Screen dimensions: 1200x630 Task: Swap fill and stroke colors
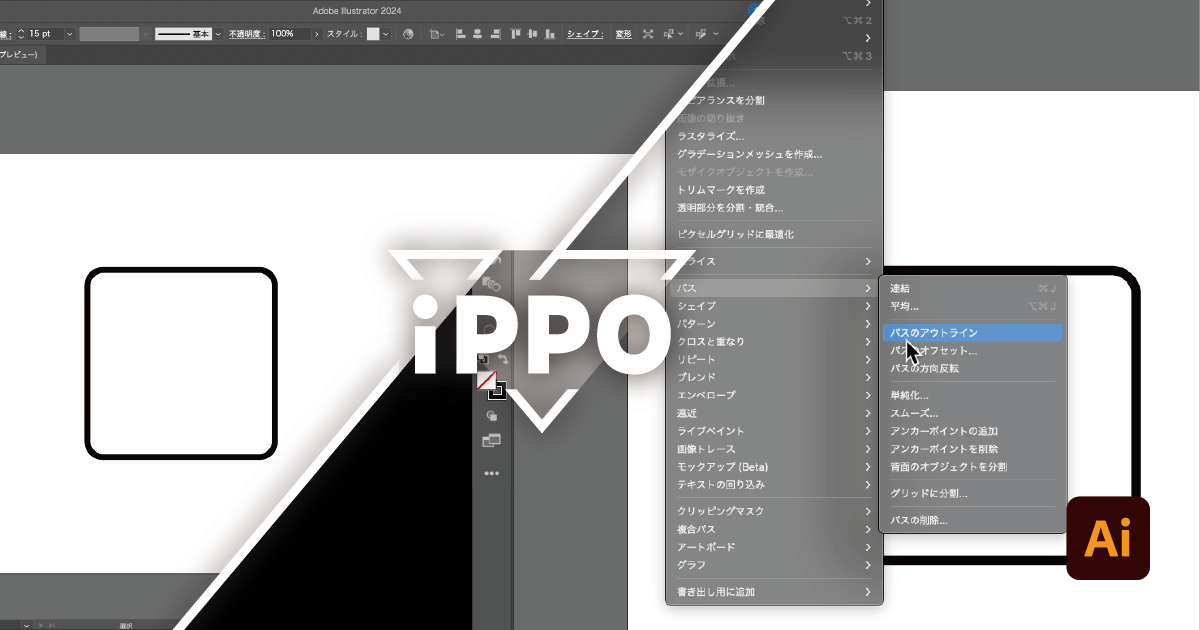pos(504,359)
